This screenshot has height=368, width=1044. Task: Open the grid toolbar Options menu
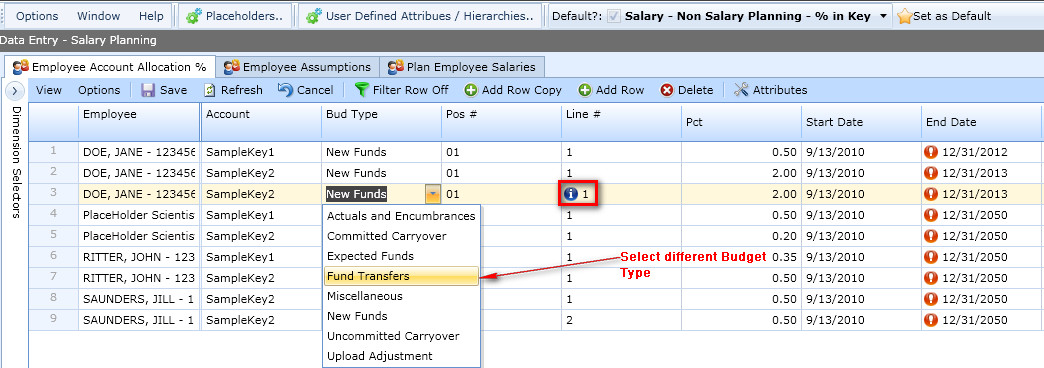pyautogui.click(x=99, y=90)
